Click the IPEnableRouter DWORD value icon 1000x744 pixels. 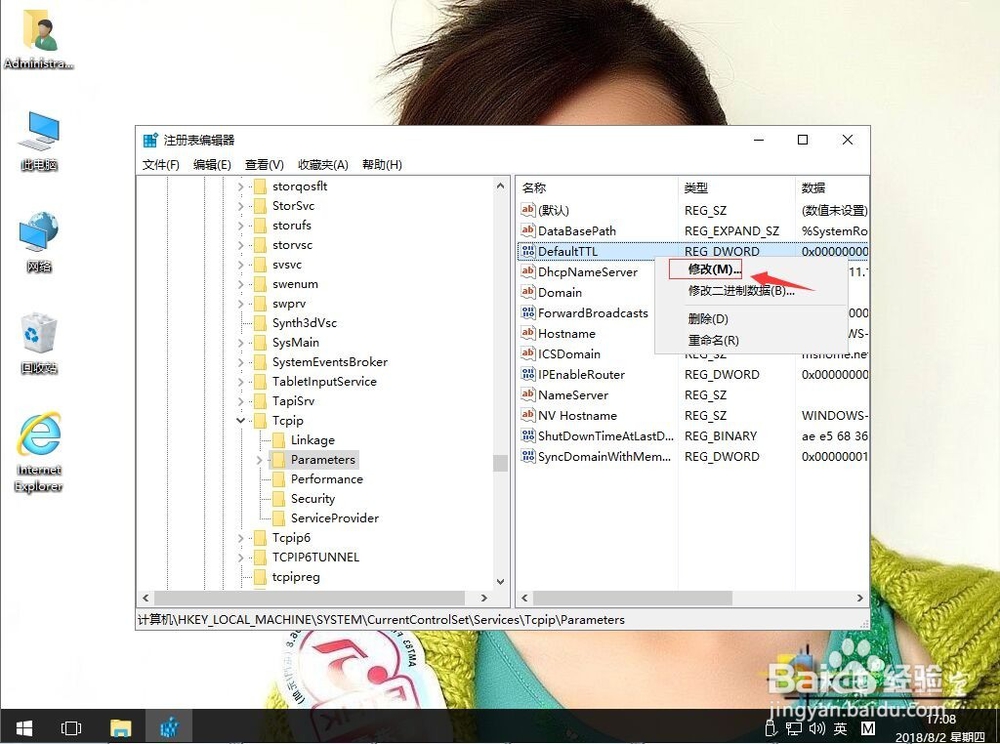527,374
